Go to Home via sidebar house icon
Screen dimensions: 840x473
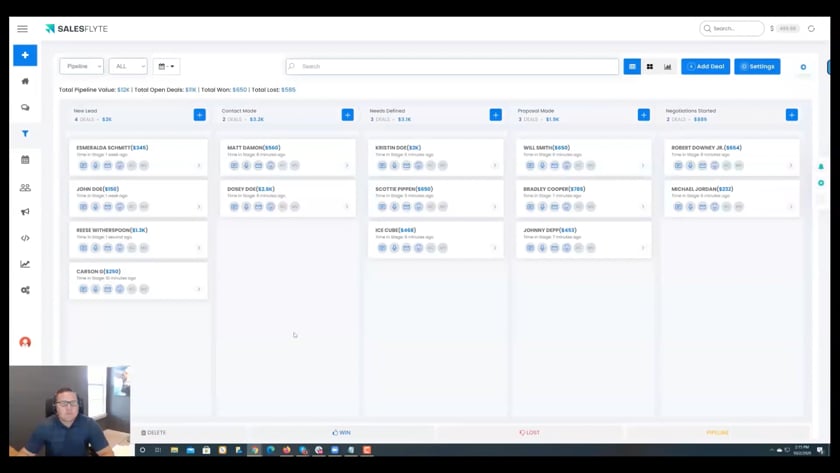[x=25, y=81]
